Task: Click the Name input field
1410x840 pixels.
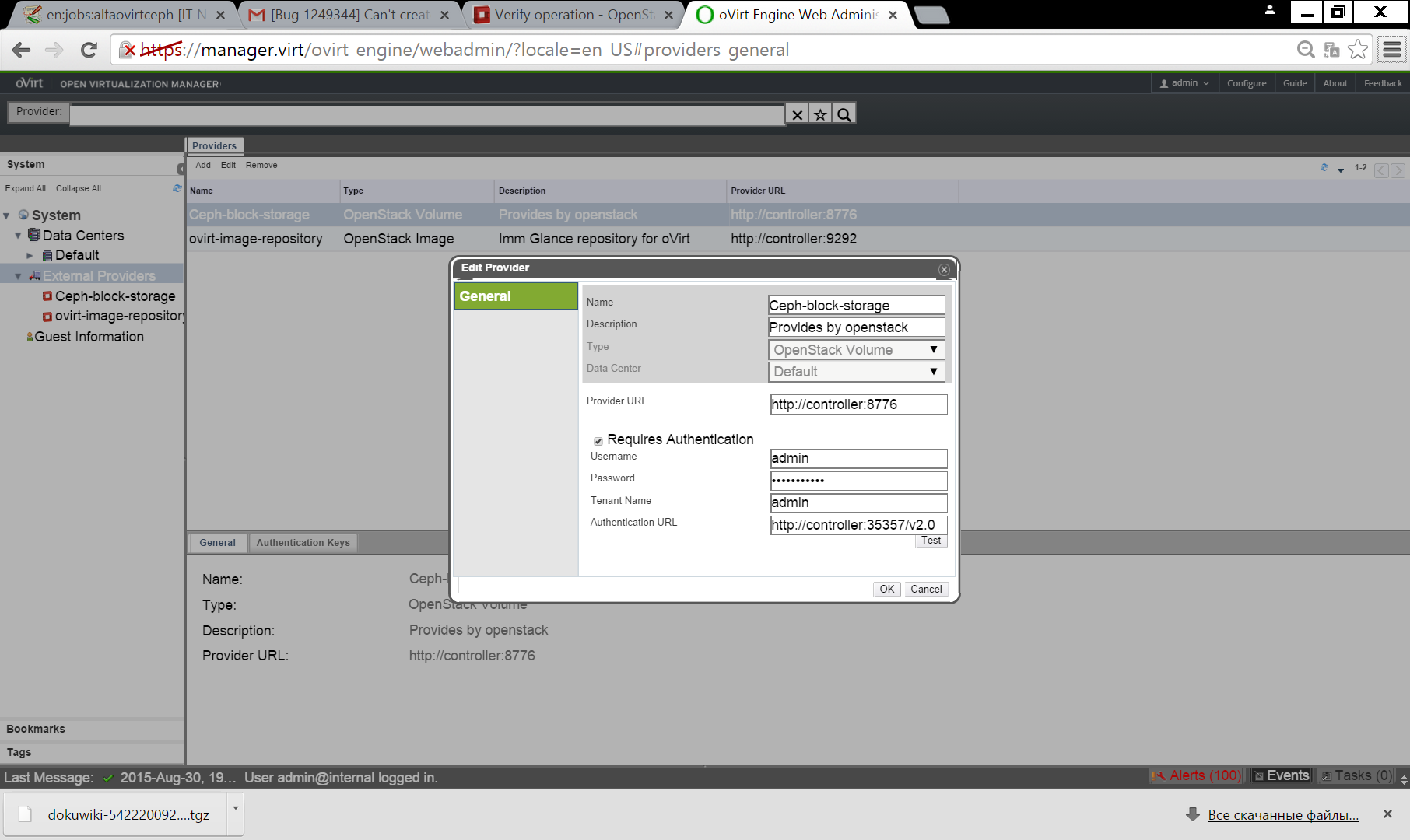Action: click(857, 306)
